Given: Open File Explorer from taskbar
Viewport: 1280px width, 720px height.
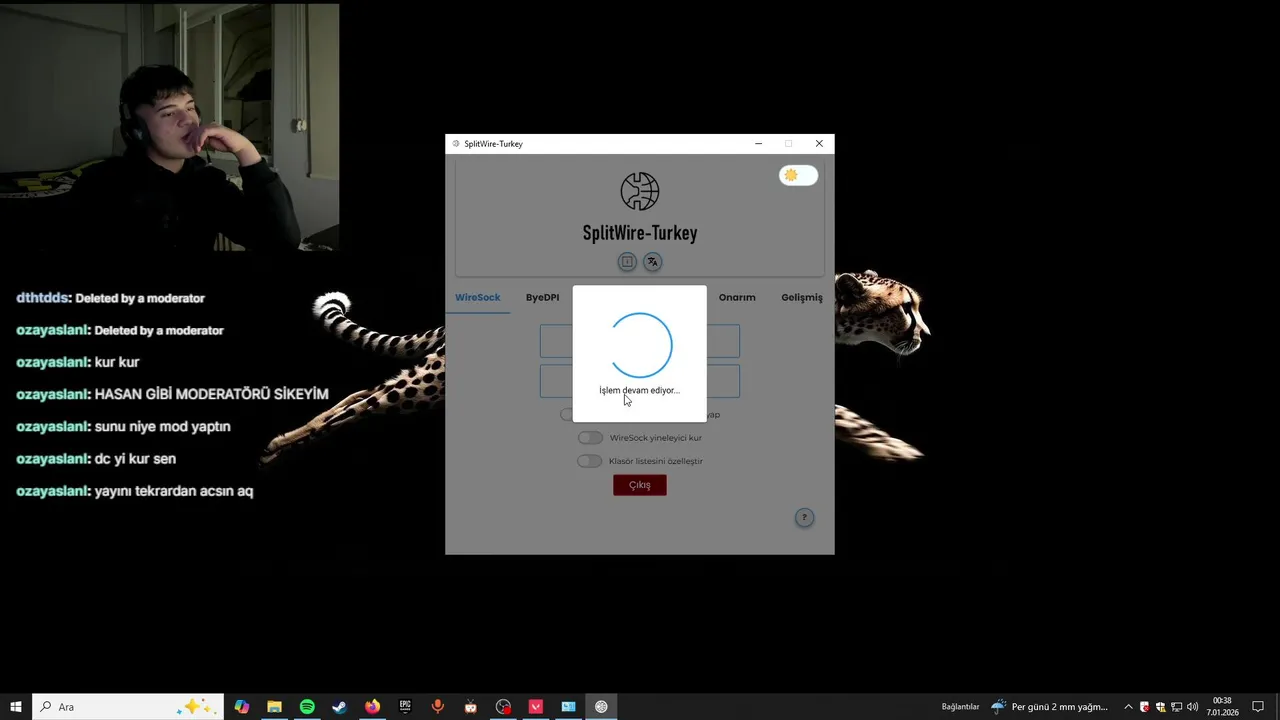Looking at the screenshot, I should click(x=274, y=707).
